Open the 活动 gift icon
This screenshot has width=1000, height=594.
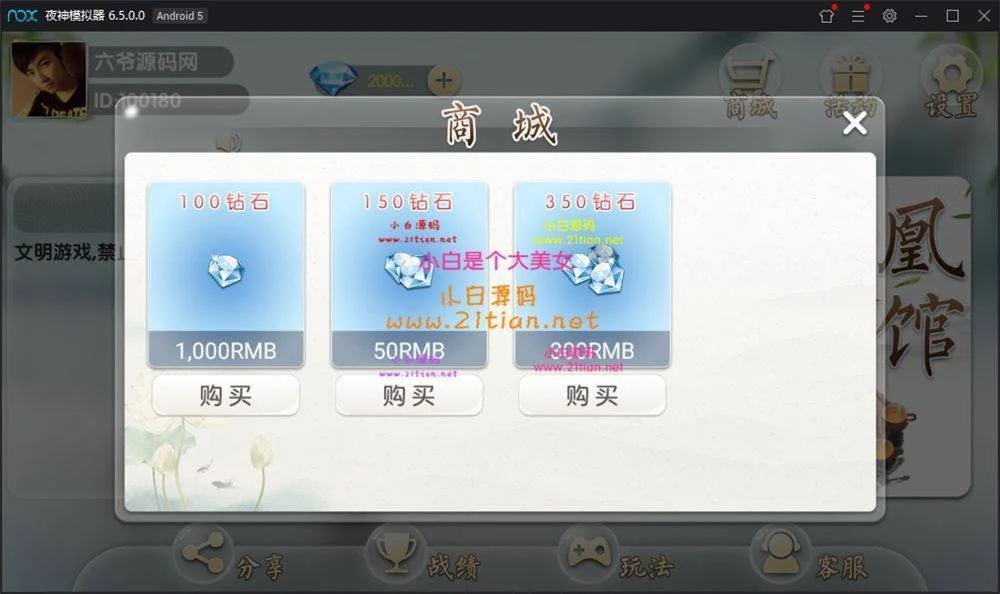pyautogui.click(x=851, y=82)
